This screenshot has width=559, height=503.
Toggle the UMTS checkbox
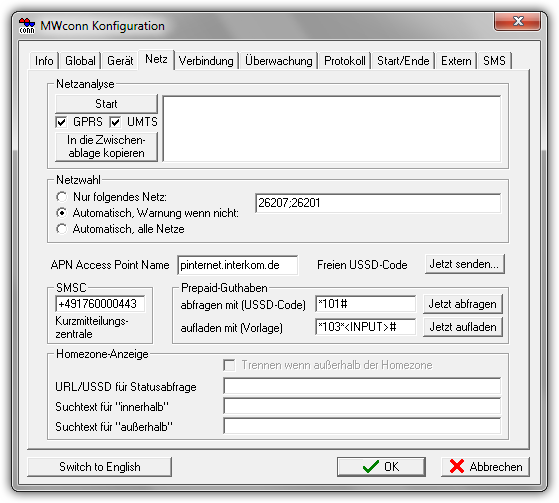pyautogui.click(x=115, y=122)
